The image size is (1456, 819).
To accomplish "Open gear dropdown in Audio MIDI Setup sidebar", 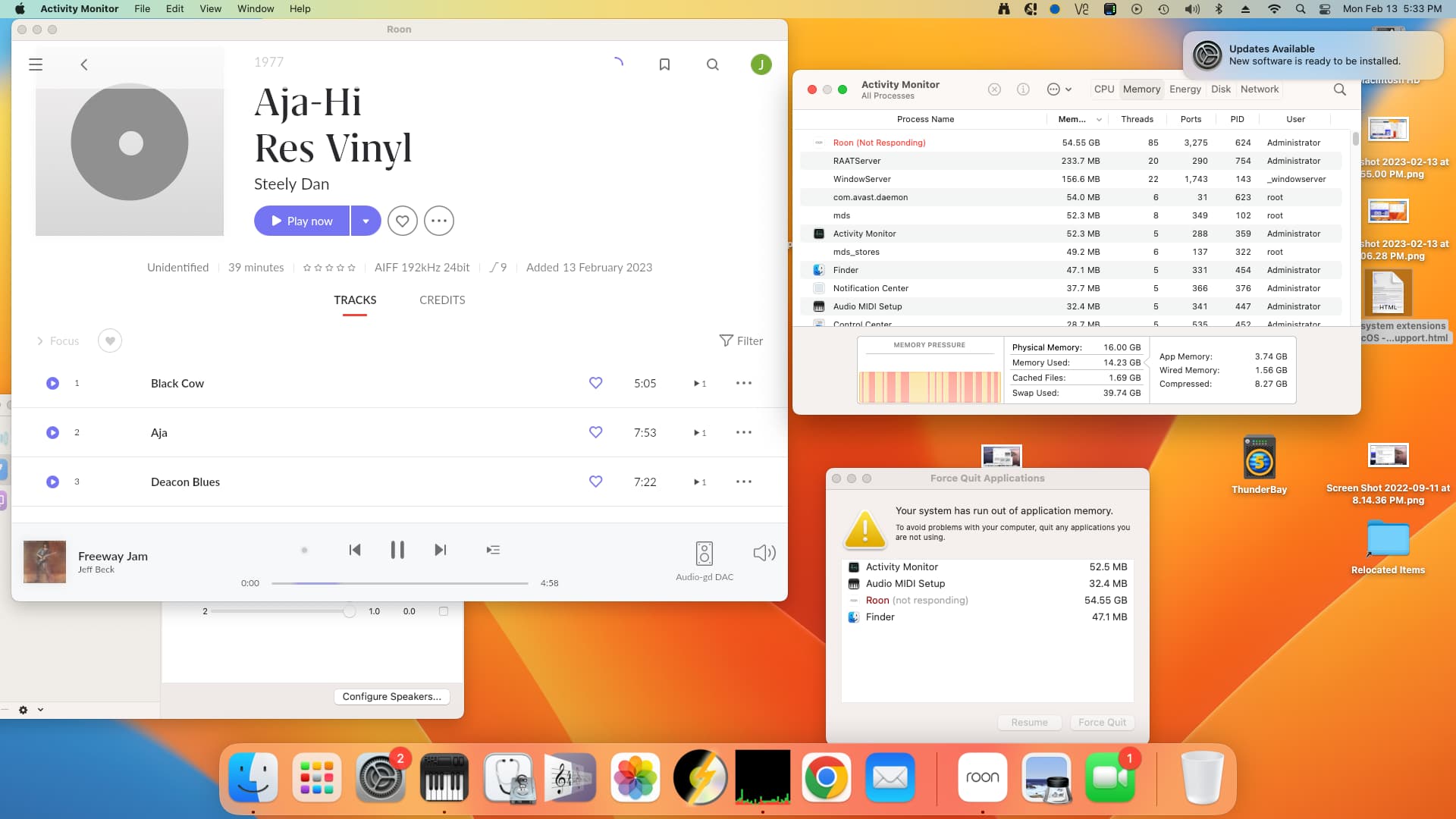I will click(31, 710).
